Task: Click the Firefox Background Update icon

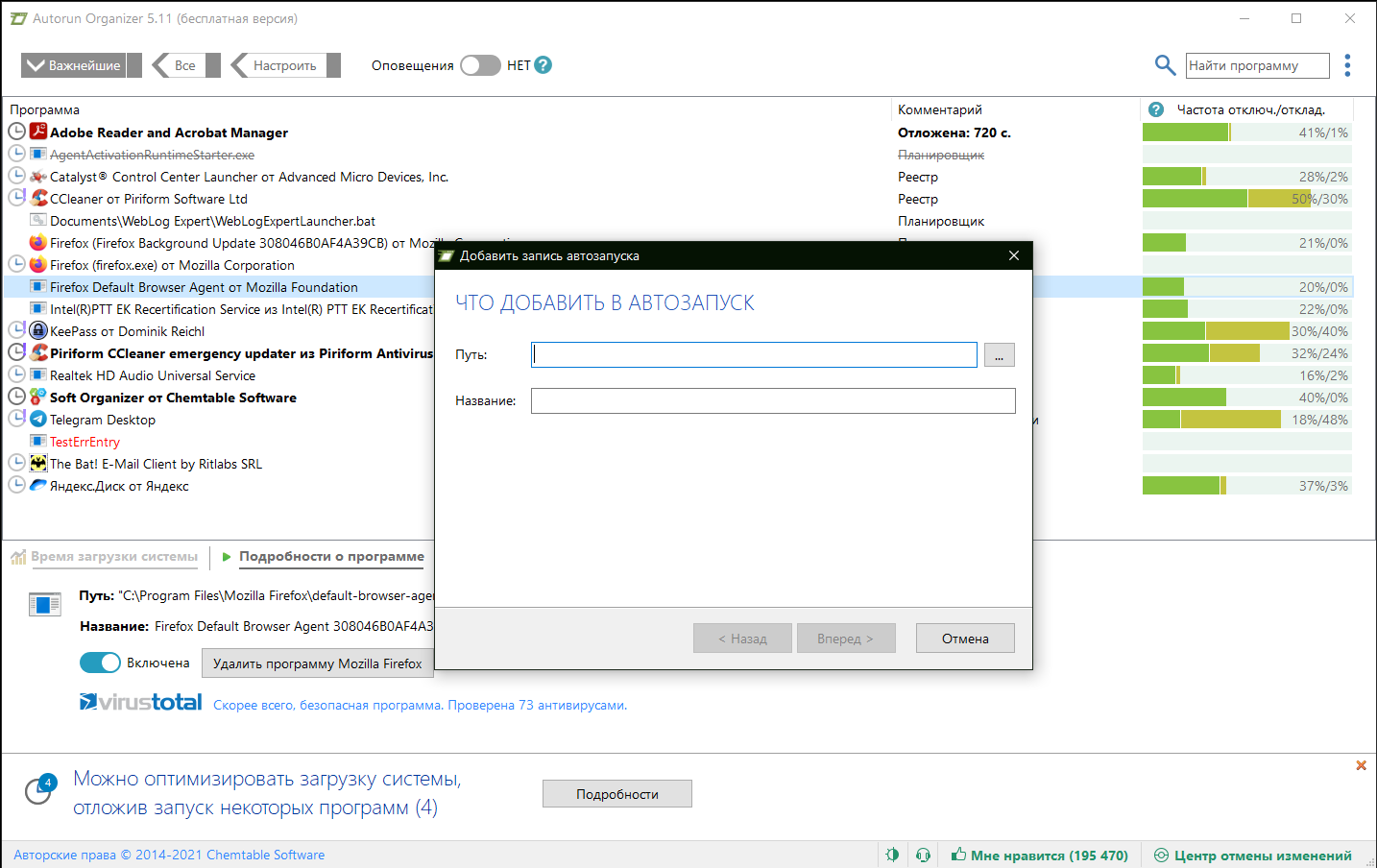Action: point(38,242)
